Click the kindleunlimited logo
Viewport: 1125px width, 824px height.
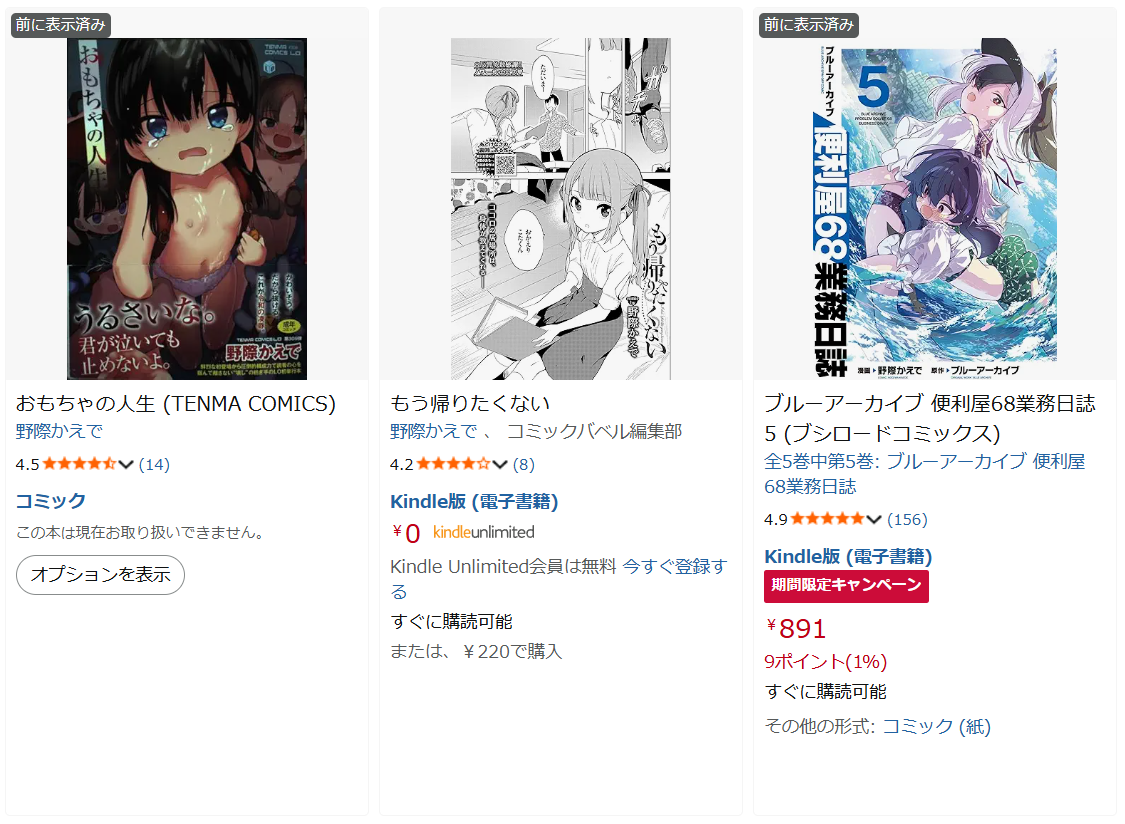(x=484, y=533)
